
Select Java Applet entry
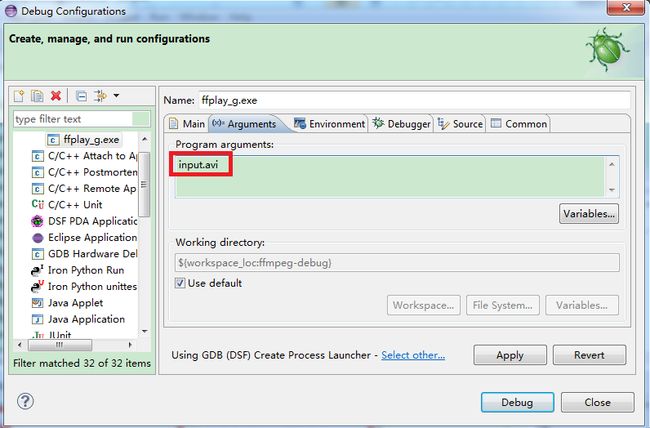click(x=75, y=303)
